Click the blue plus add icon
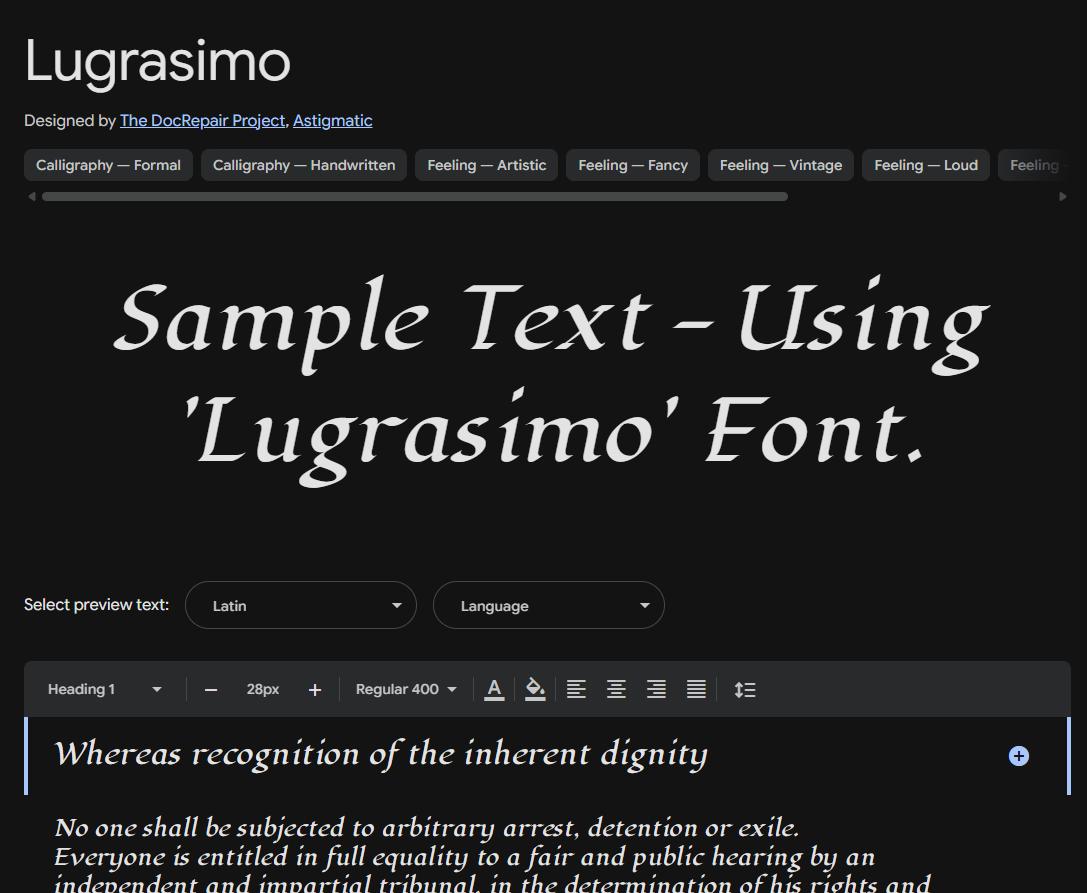 (1018, 756)
